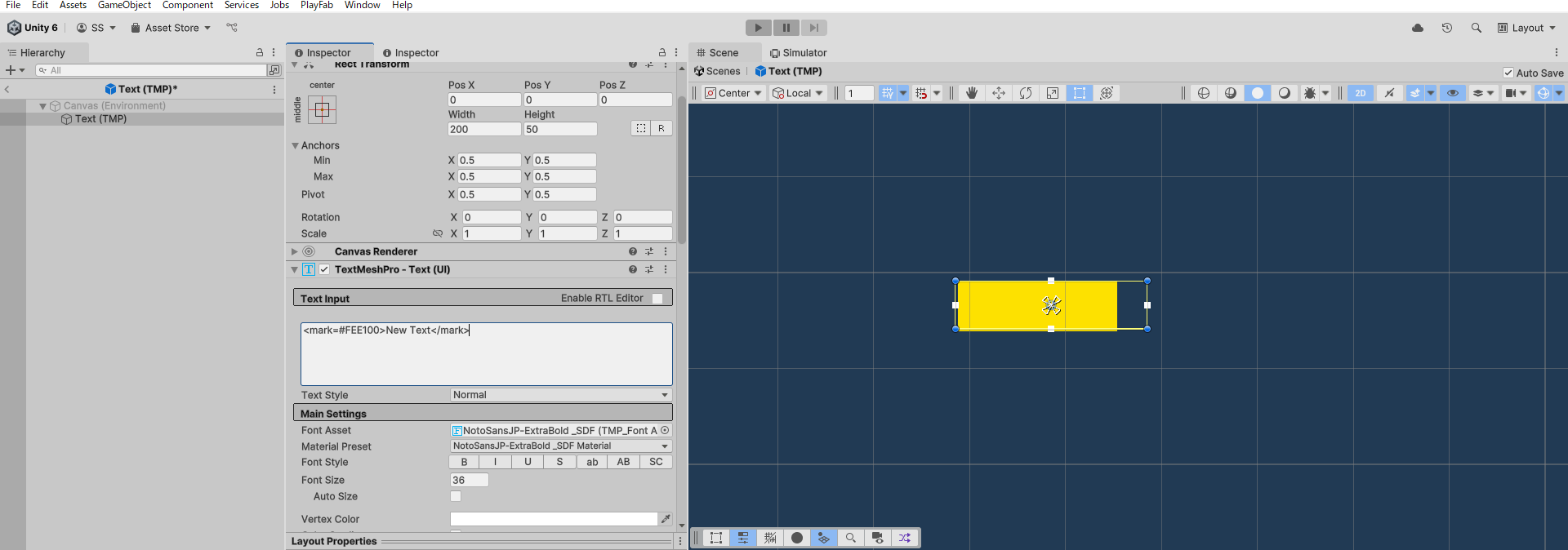The image size is (1568, 550).
Task: Click the purple shuffle overlay icon
Action: (x=905, y=538)
